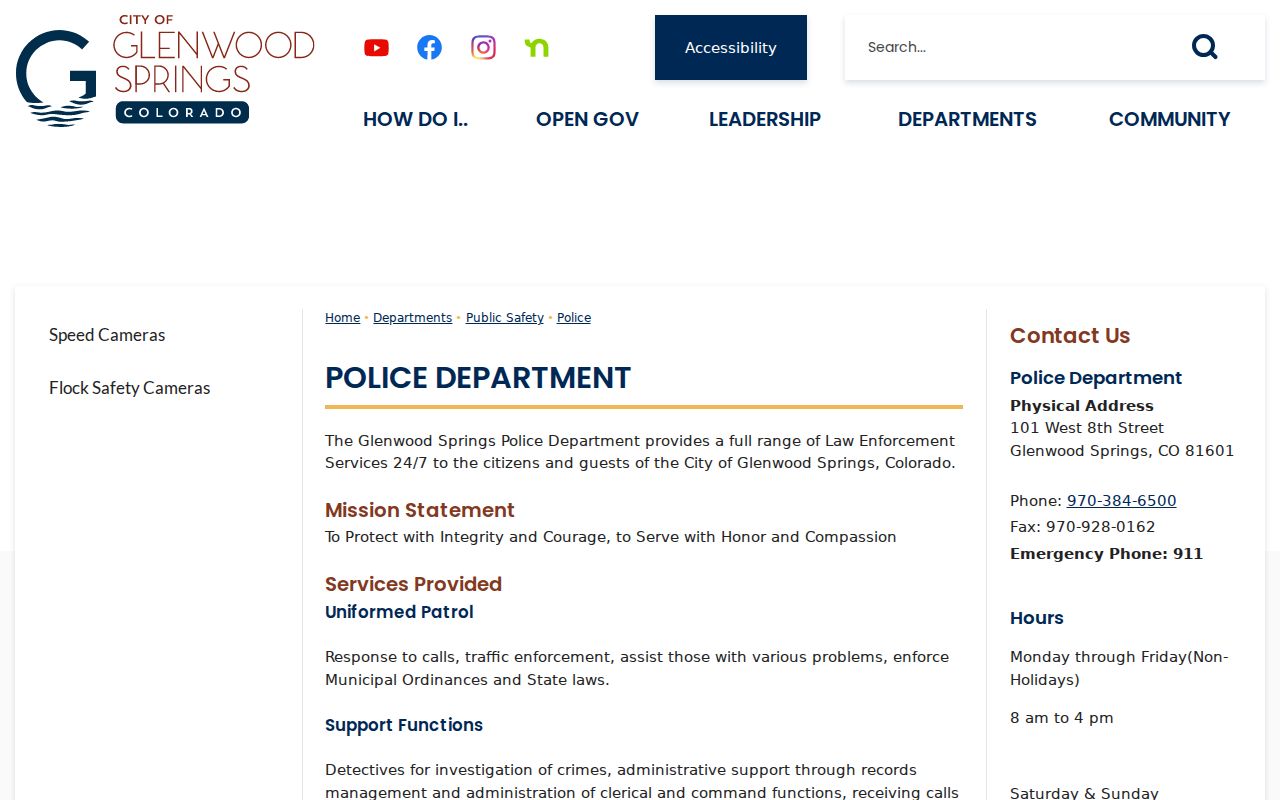
Task: Show the Community menu
Action: coord(1170,119)
